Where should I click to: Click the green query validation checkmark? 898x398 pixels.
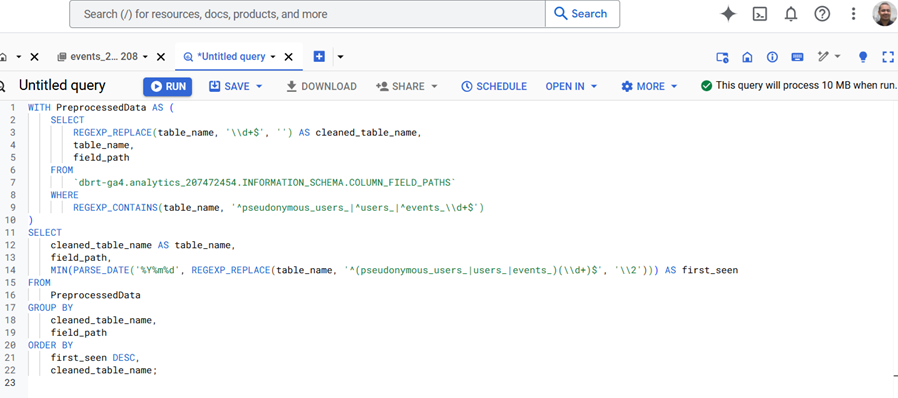706,86
